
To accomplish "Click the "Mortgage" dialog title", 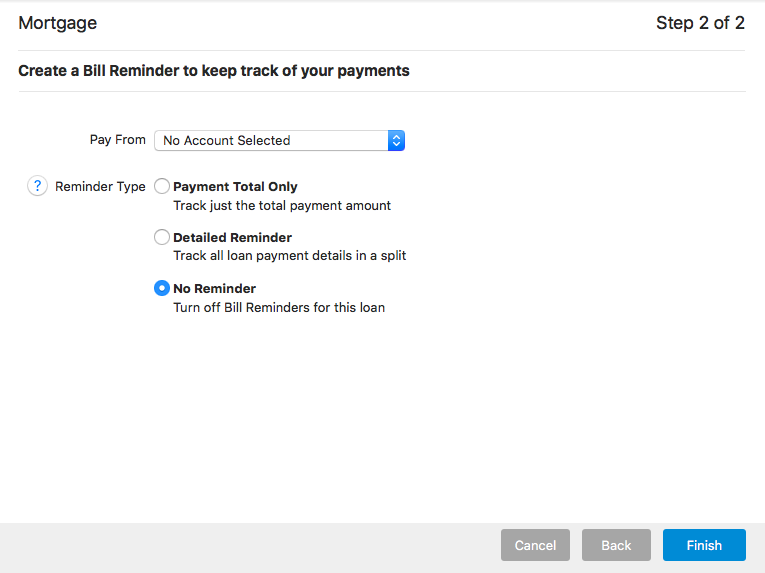I will click(58, 23).
